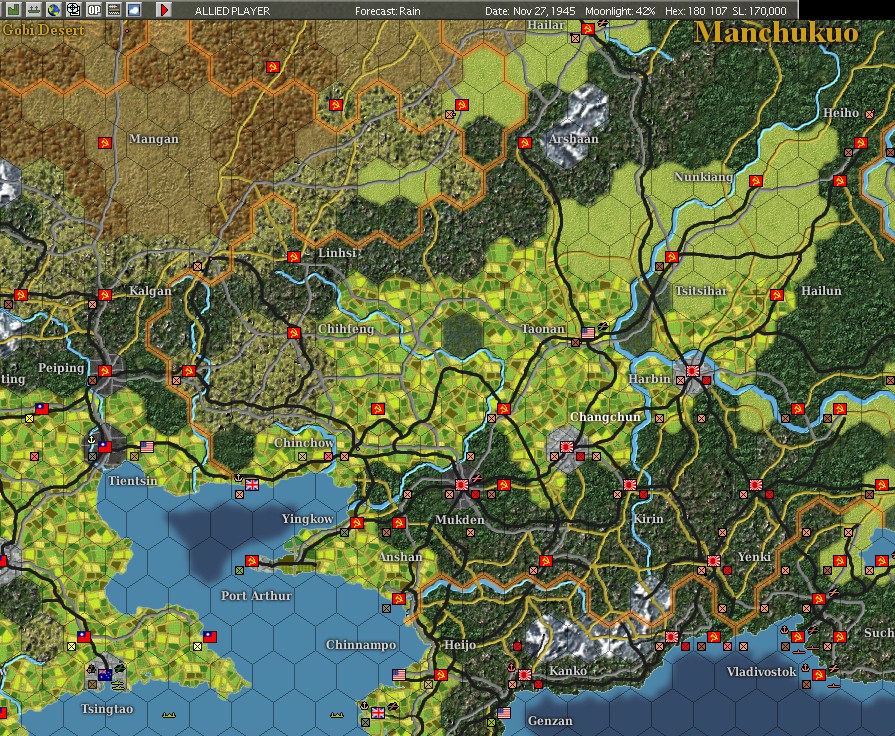Click the 'Anshan' city label

pyautogui.click(x=401, y=557)
